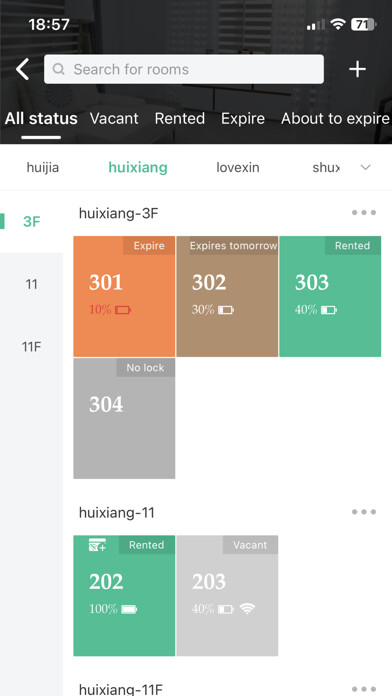392x696 pixels.
Task: Open rented room 303
Action: click(x=330, y=296)
